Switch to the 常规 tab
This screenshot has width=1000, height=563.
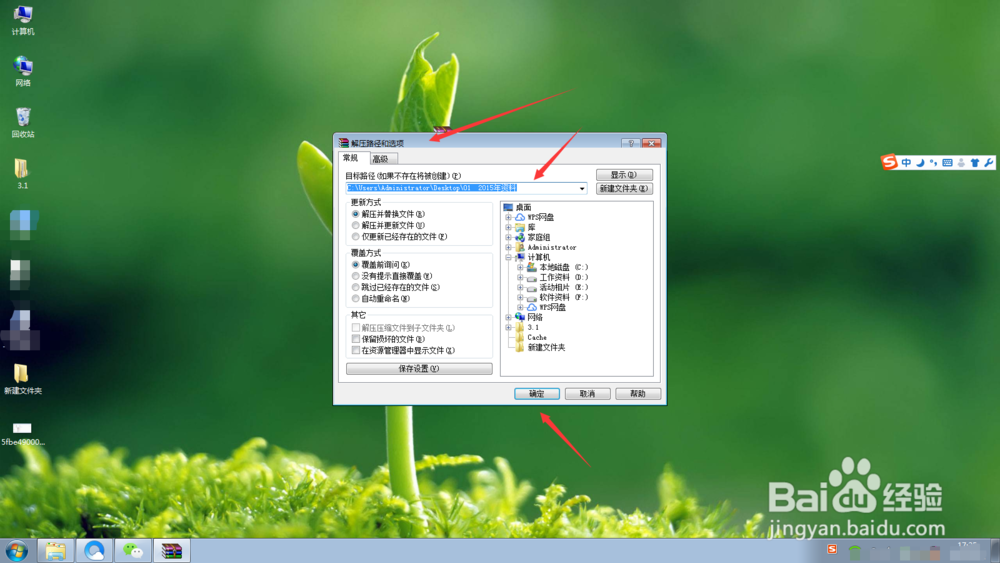coord(351,158)
